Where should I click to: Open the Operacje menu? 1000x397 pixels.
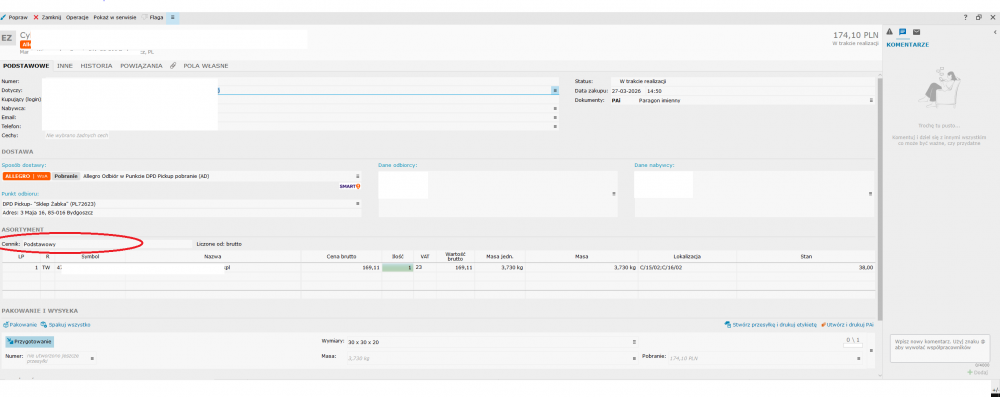(x=77, y=17)
